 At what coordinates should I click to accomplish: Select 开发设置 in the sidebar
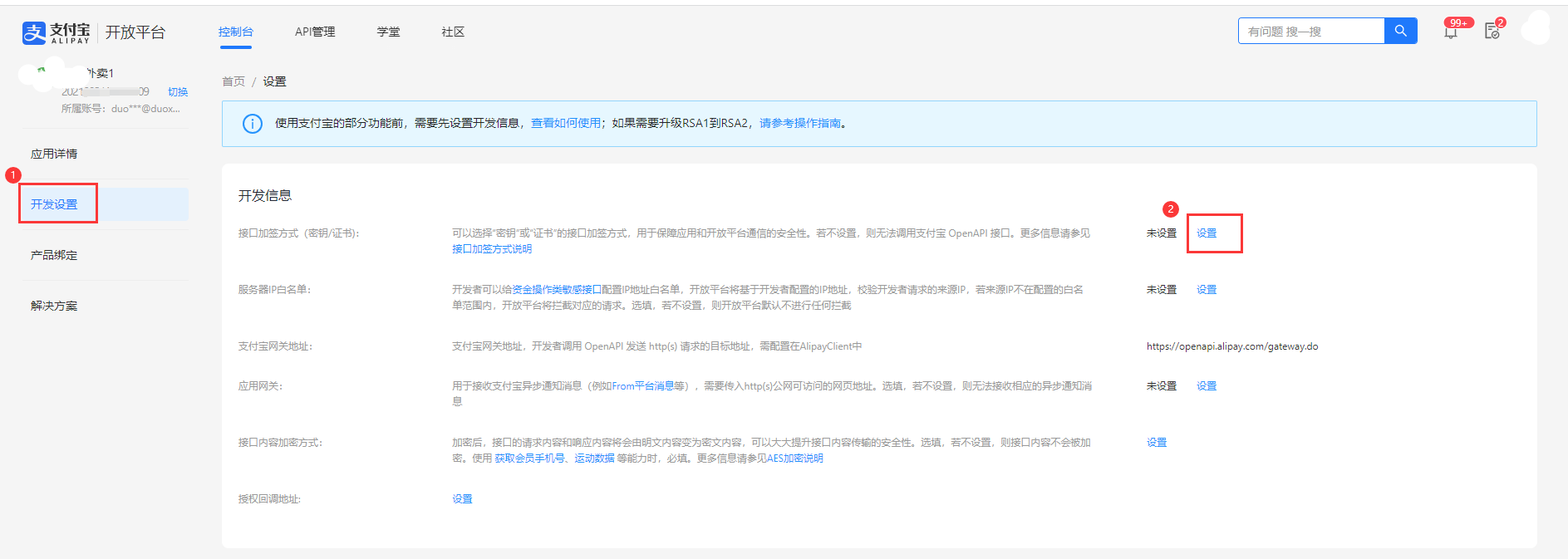54,204
